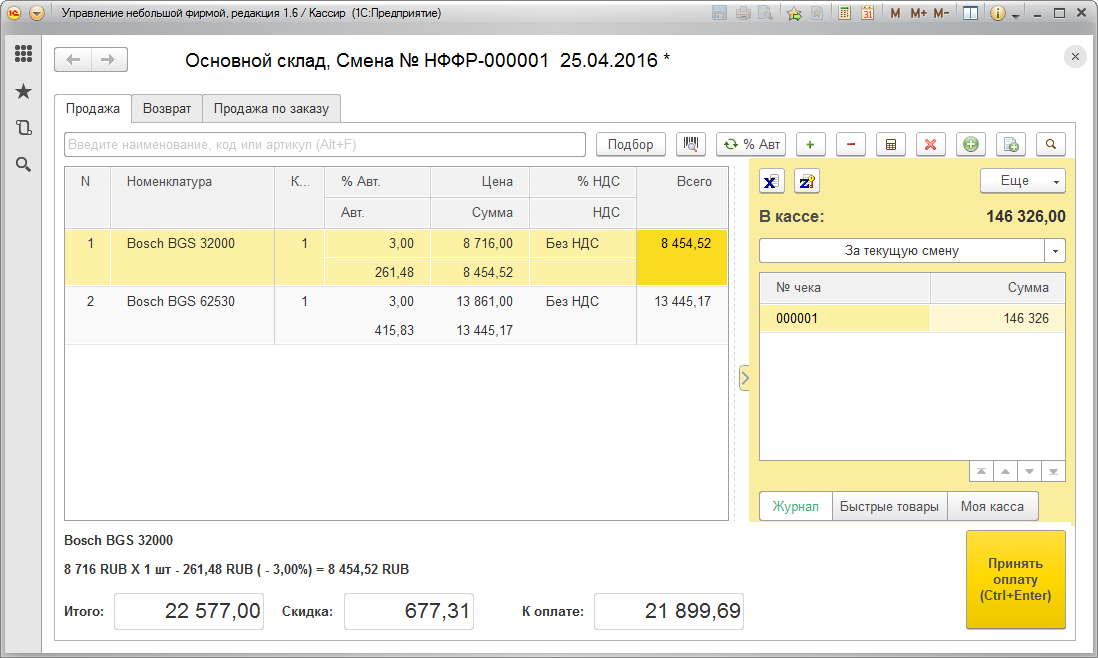Jump to first receipt arrow button

(x=981, y=471)
